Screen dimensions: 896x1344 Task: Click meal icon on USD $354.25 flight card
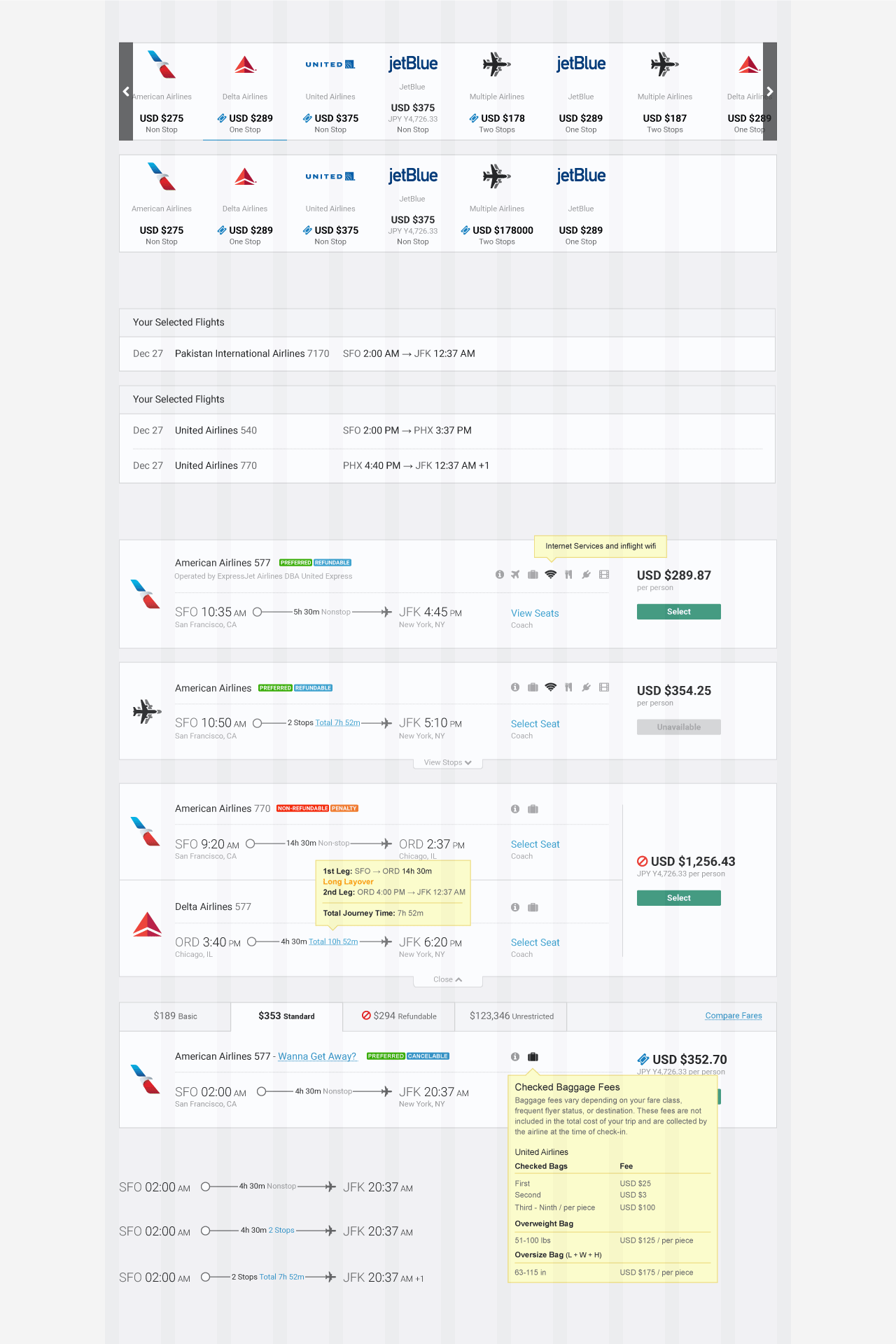(568, 687)
